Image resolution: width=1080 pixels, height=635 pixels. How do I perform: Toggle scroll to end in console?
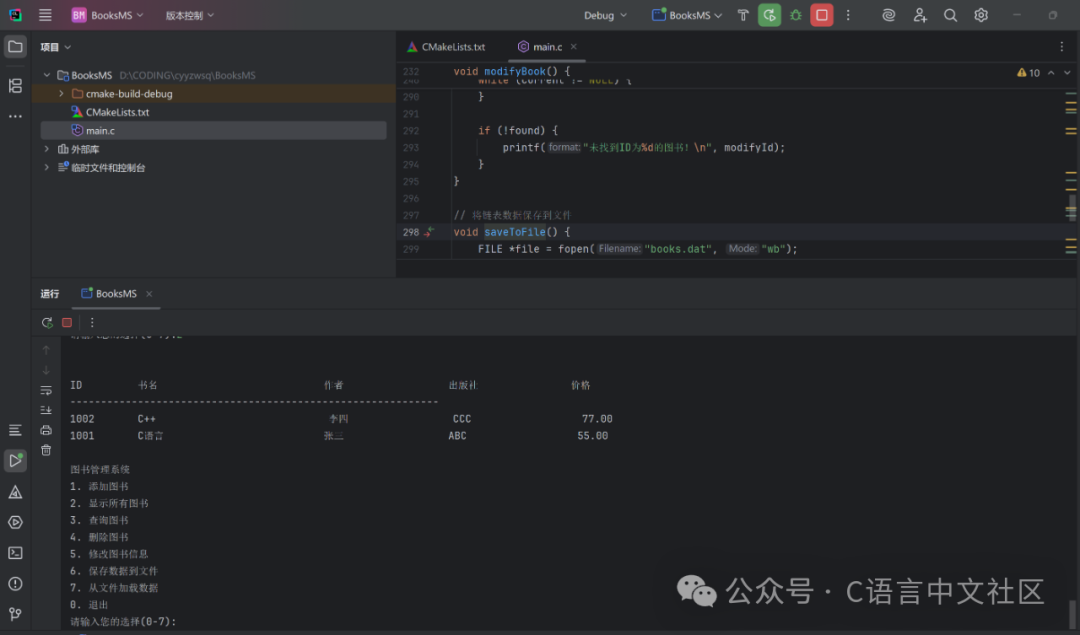pyautogui.click(x=46, y=410)
